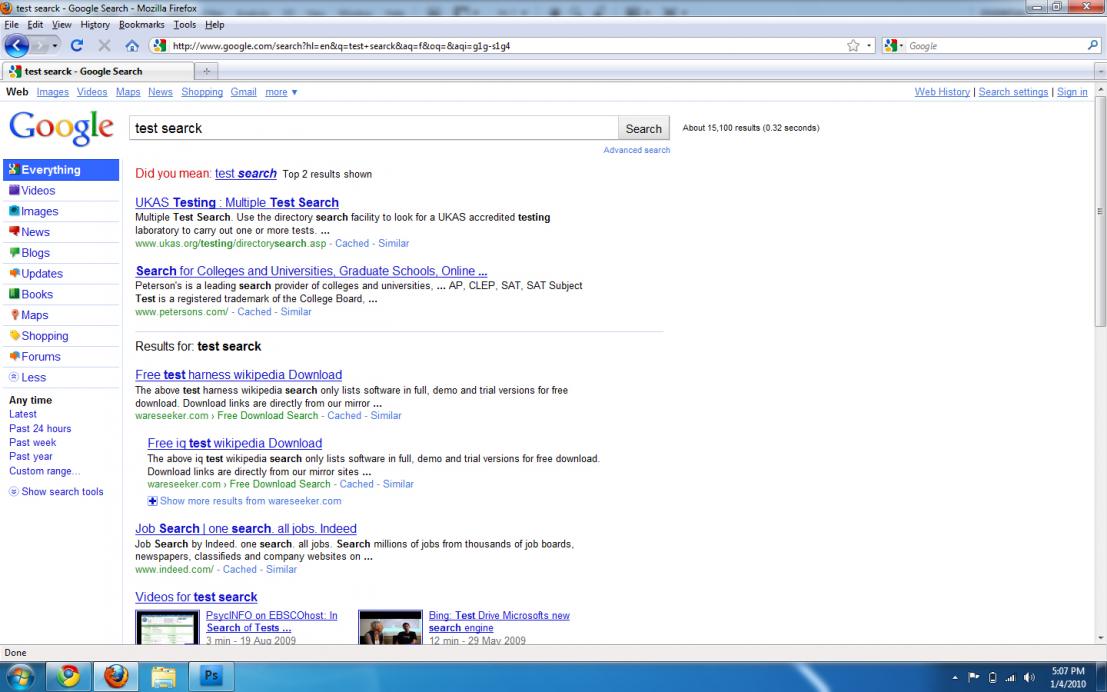Select the 'test searck - Google Search' tab
Image resolution: width=1107 pixels, height=692 pixels.
[98, 71]
